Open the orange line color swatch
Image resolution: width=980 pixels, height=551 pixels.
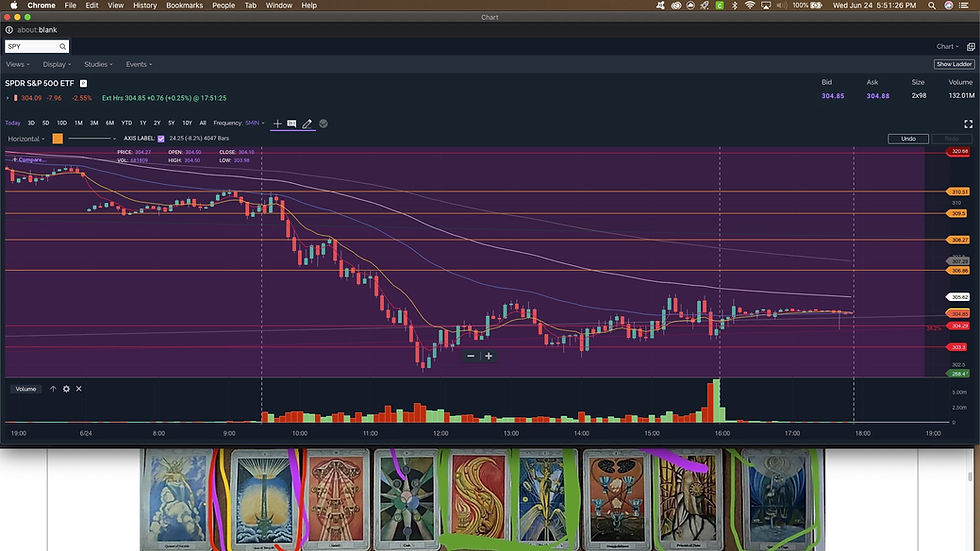tap(58, 139)
